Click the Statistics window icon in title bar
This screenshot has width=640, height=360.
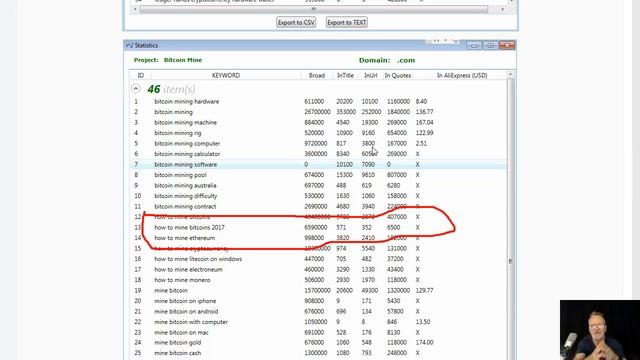click(x=129, y=45)
